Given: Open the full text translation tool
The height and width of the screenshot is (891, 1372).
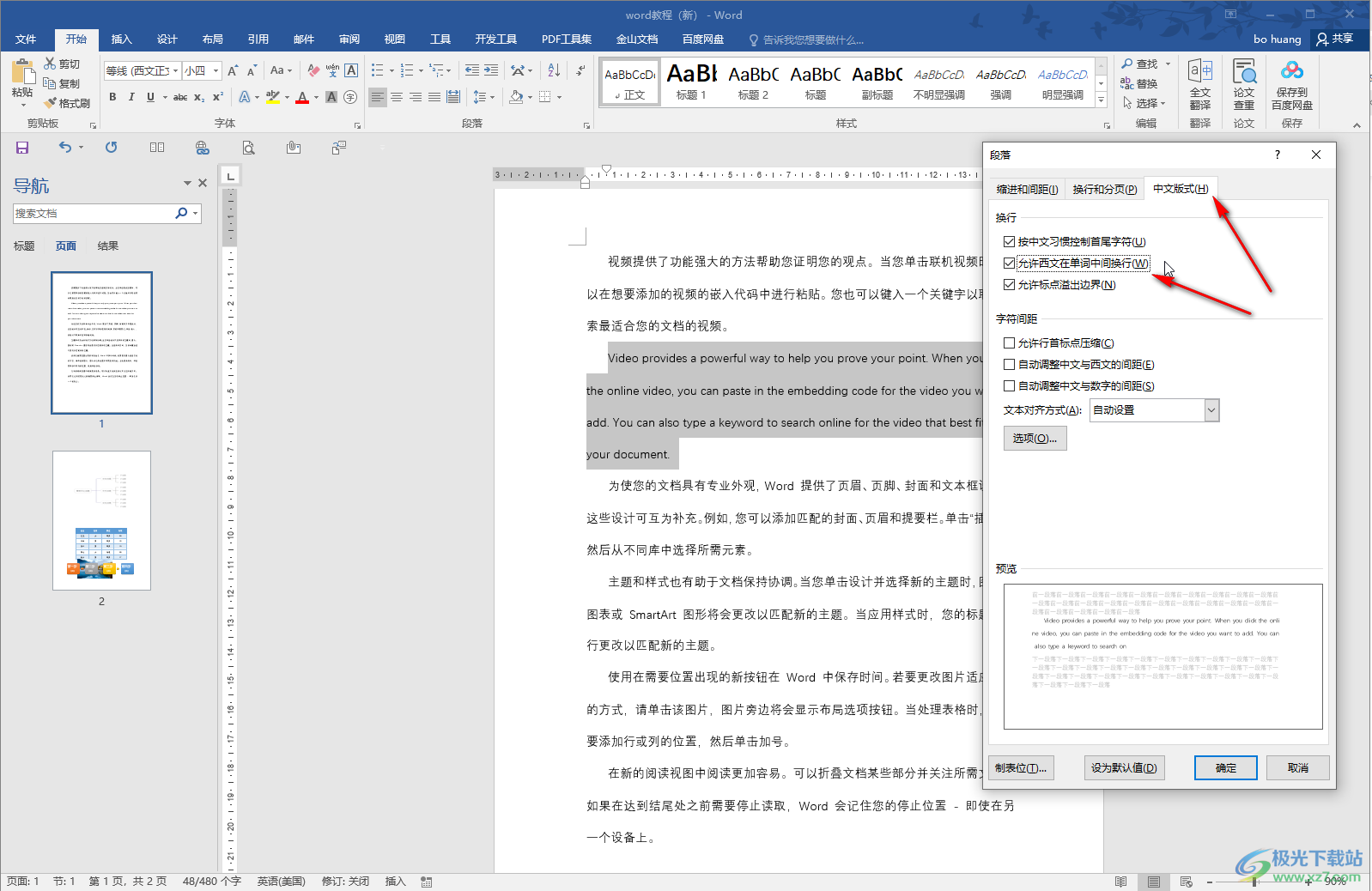Looking at the screenshot, I should pyautogui.click(x=1200, y=85).
